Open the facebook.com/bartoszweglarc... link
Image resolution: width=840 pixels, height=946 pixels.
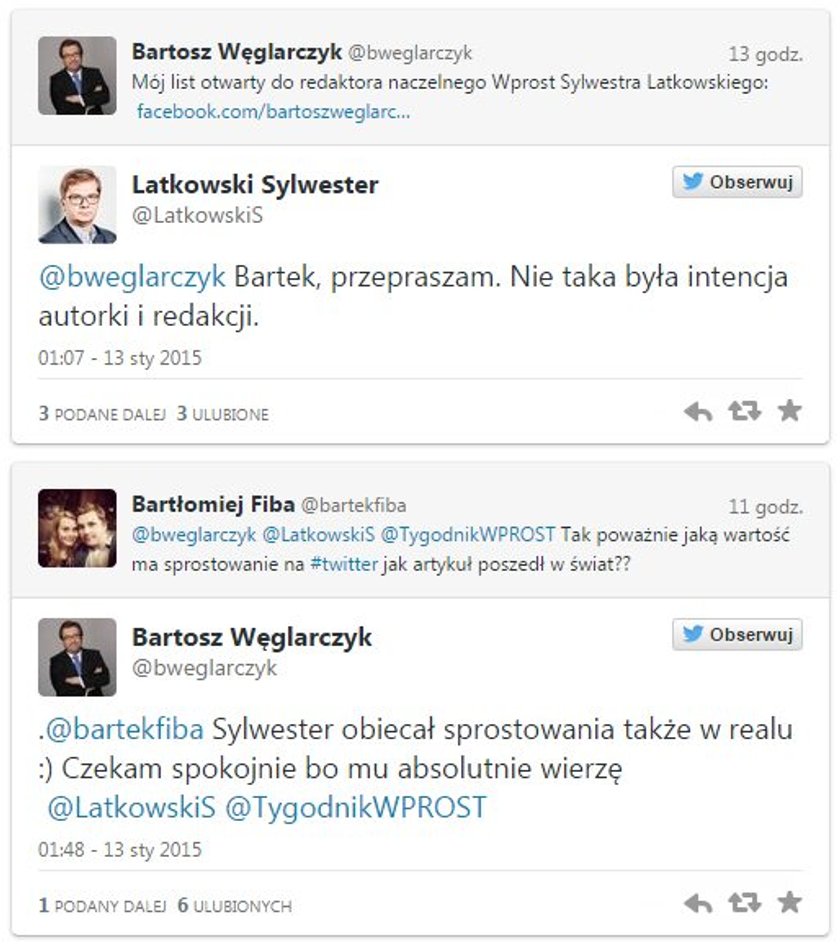(x=273, y=112)
